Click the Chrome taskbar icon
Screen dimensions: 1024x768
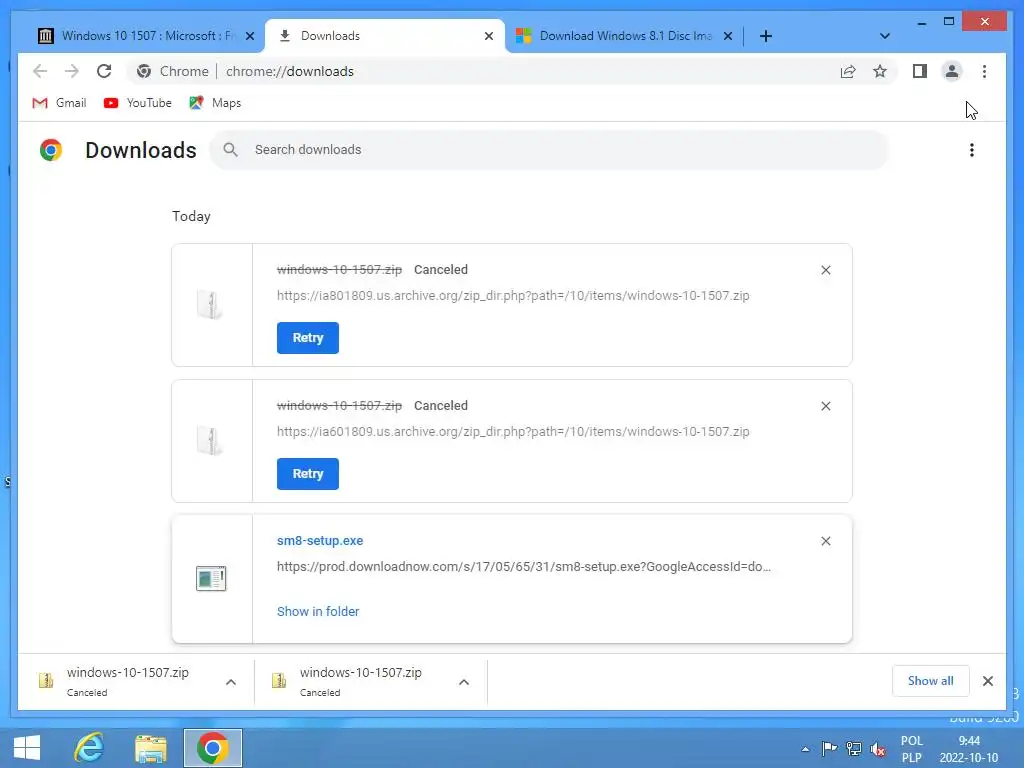point(213,748)
